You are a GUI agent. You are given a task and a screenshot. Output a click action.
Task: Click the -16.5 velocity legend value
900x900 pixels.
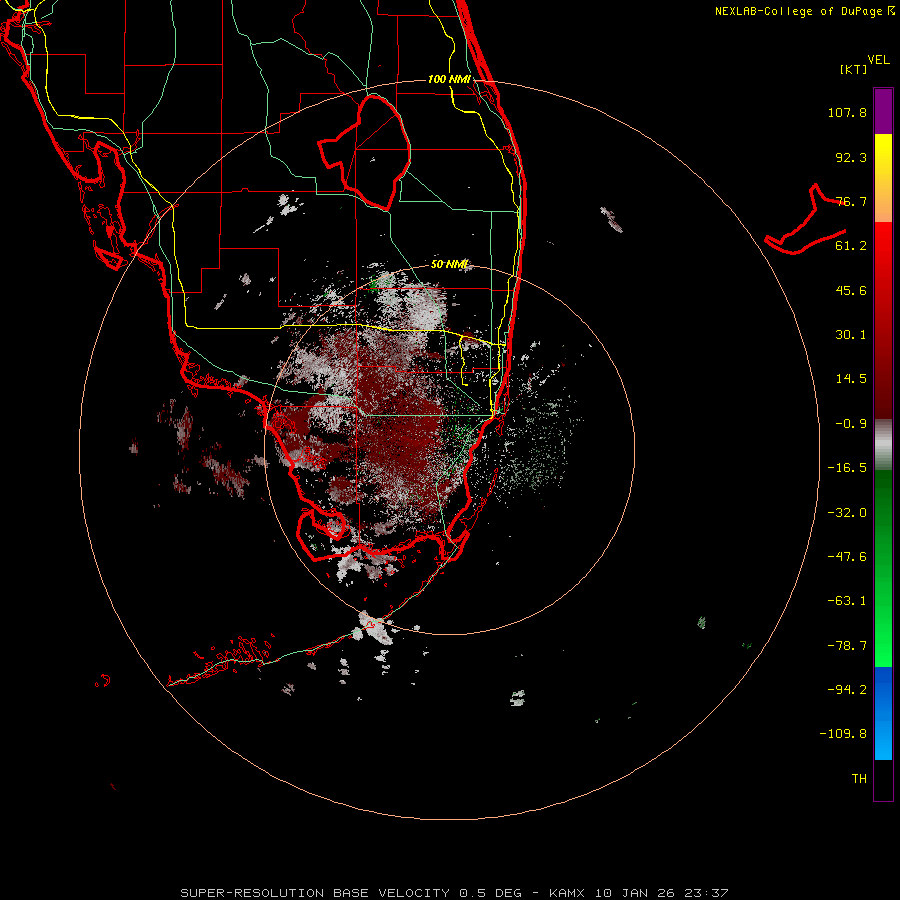pos(847,468)
